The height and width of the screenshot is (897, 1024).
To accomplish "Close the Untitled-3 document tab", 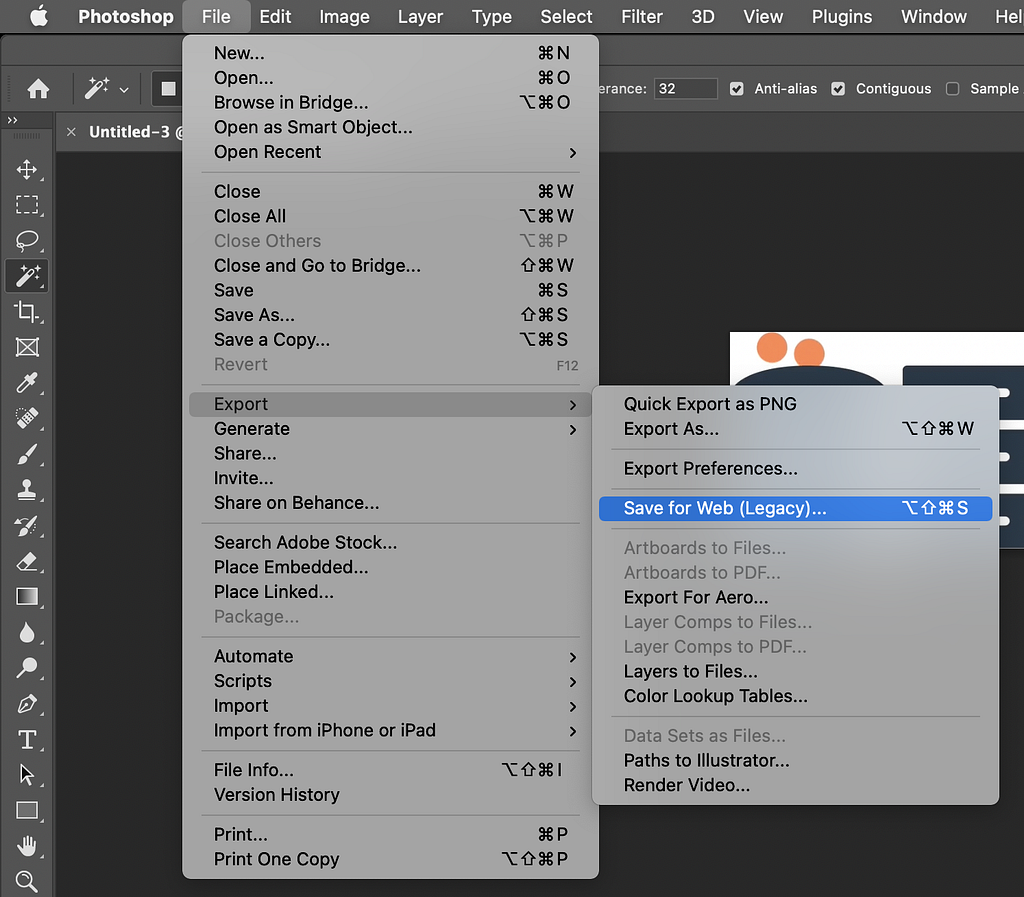I will pos(71,132).
